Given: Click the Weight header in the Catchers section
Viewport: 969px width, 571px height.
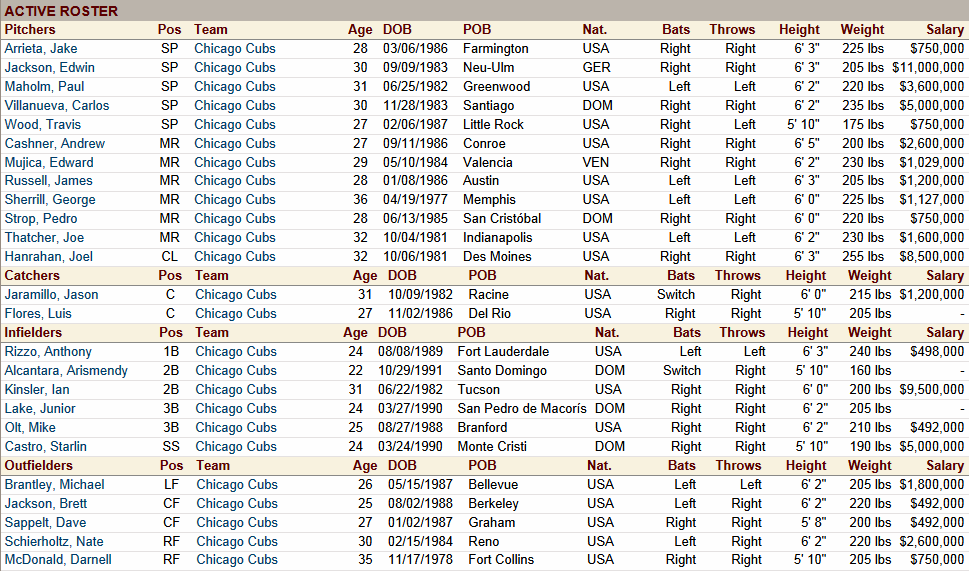Looking at the screenshot, I should (869, 275).
